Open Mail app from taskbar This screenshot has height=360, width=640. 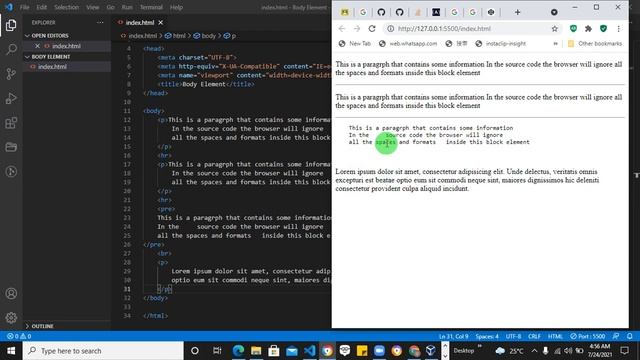(291, 351)
